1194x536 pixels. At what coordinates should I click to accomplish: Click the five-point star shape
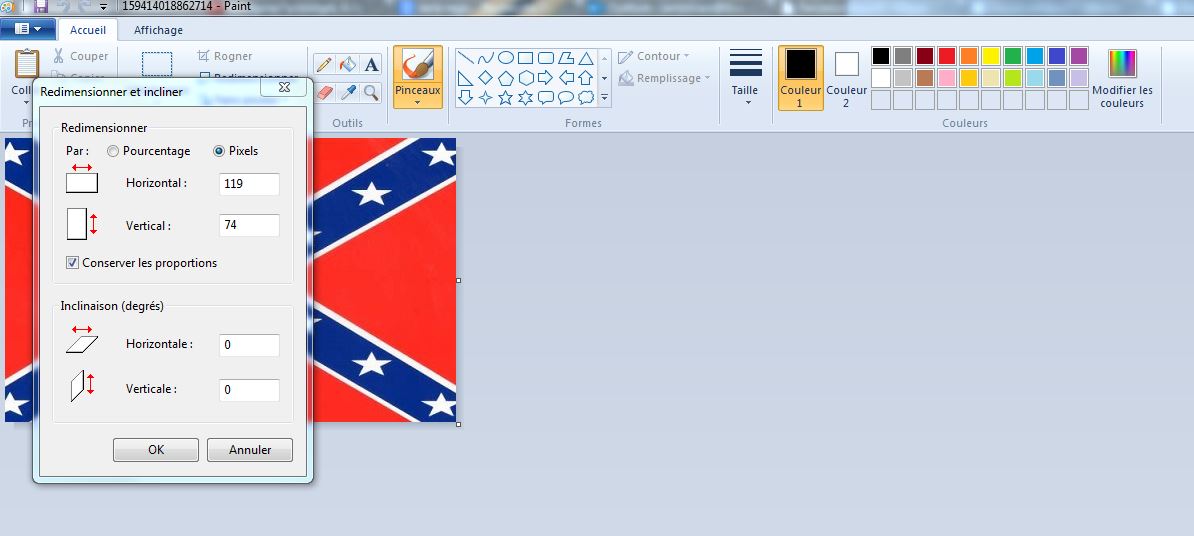pyautogui.click(x=505, y=98)
